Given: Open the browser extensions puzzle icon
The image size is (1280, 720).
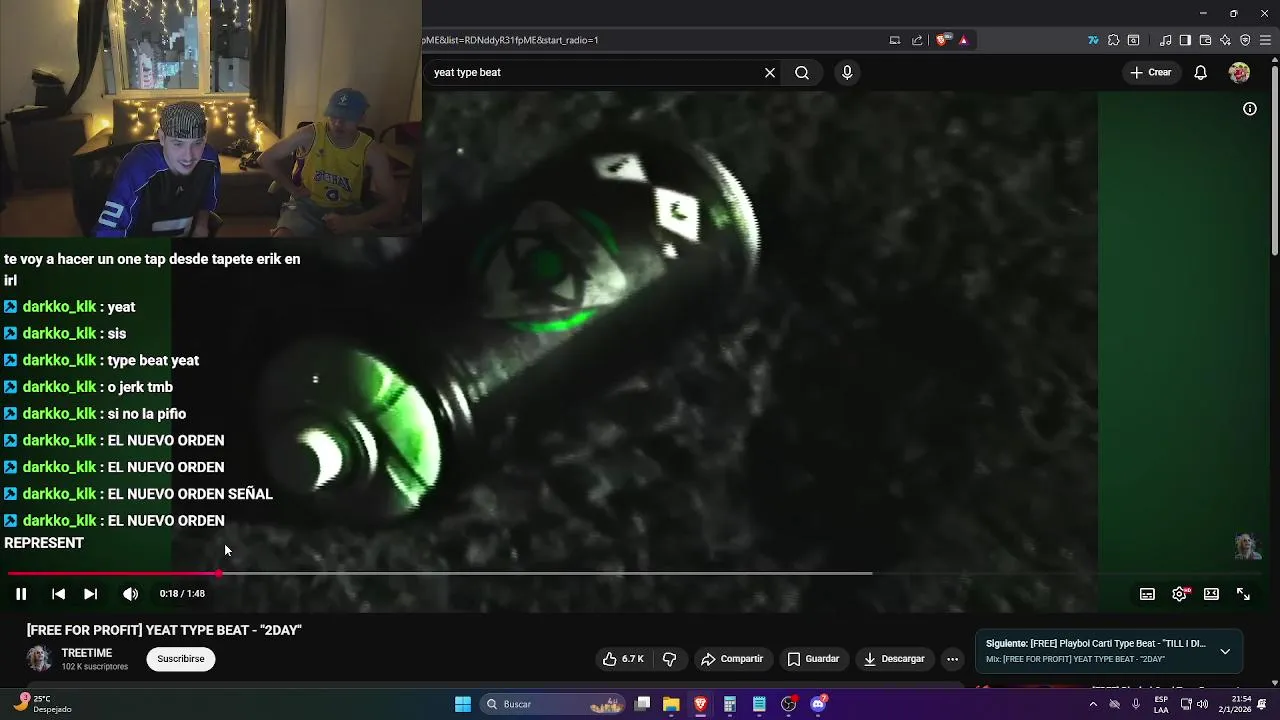Looking at the screenshot, I should tap(1113, 40).
